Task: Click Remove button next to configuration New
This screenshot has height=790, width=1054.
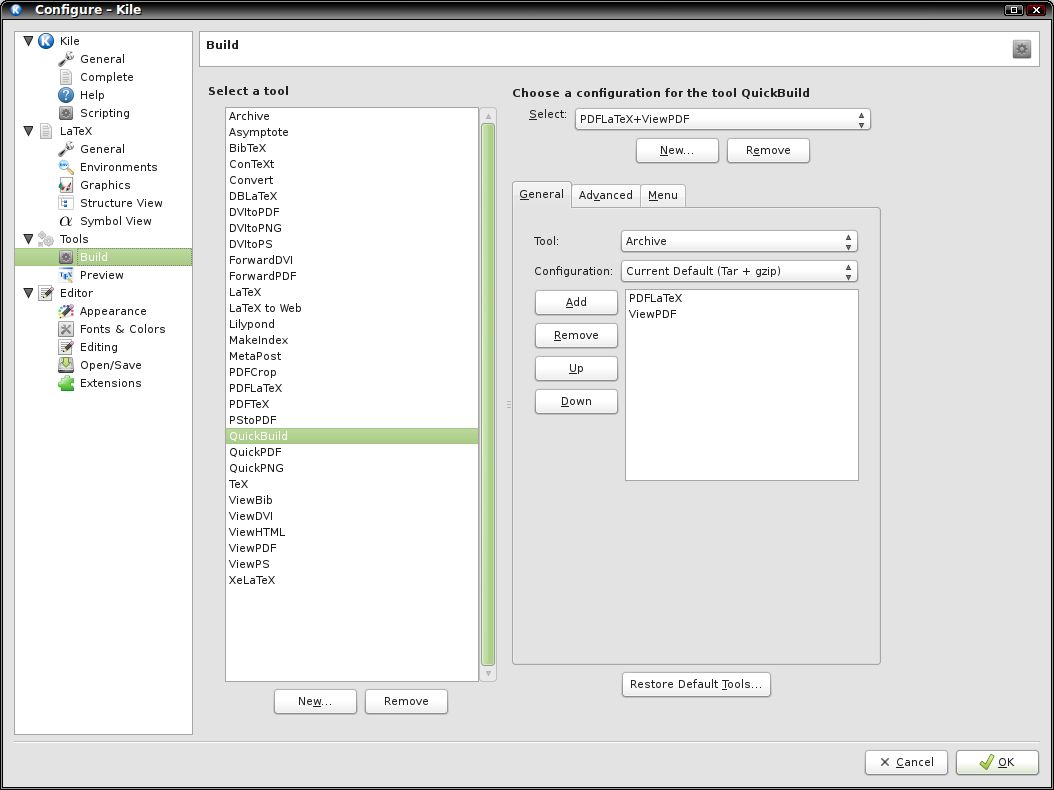Action: (x=768, y=151)
